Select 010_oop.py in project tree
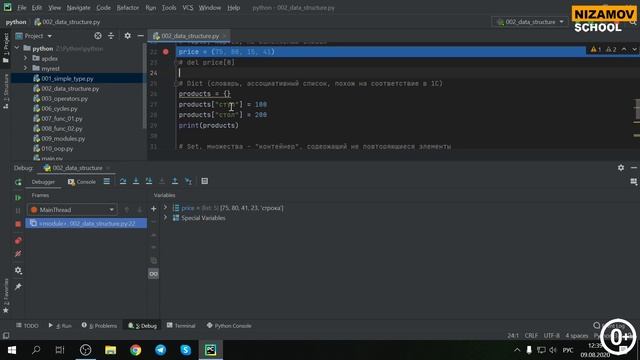This screenshot has height=360, width=640. [x=57, y=149]
